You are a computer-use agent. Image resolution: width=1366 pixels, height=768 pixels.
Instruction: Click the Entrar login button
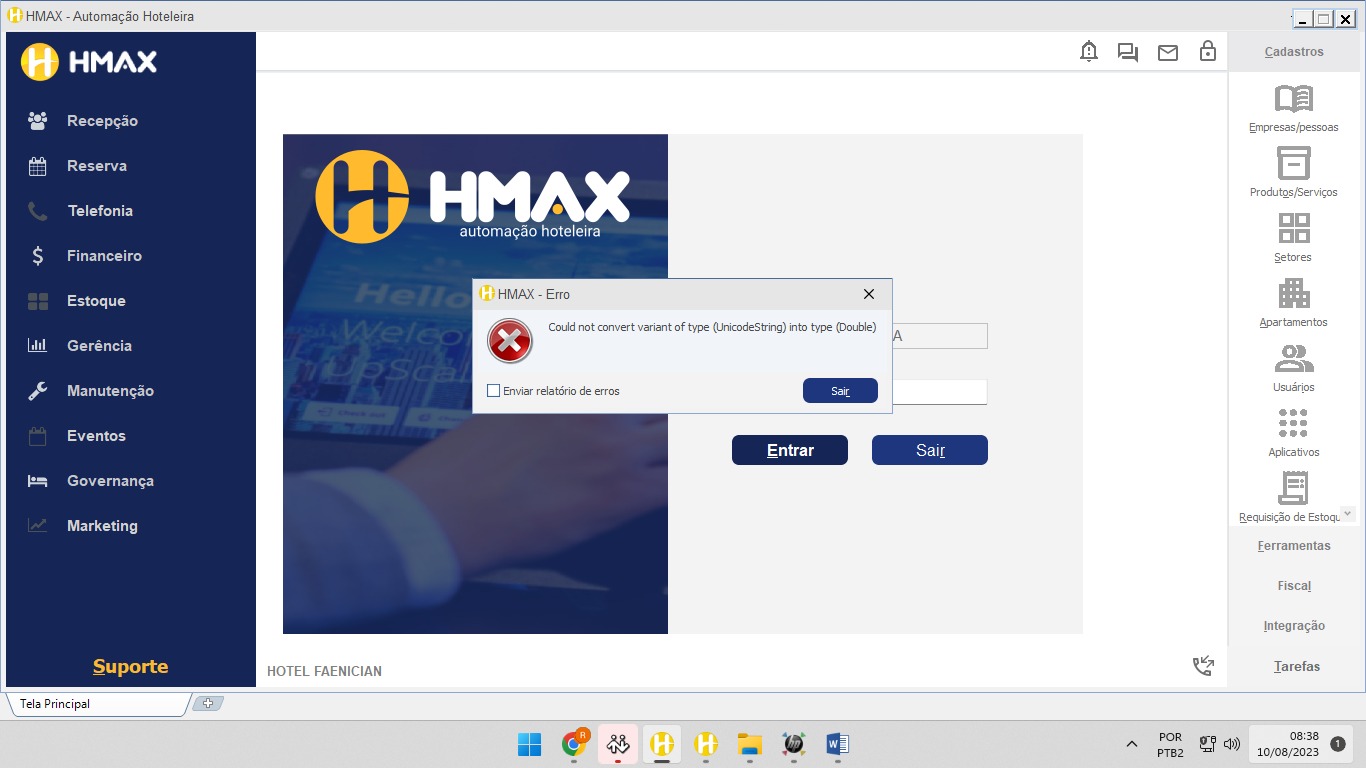coord(789,450)
